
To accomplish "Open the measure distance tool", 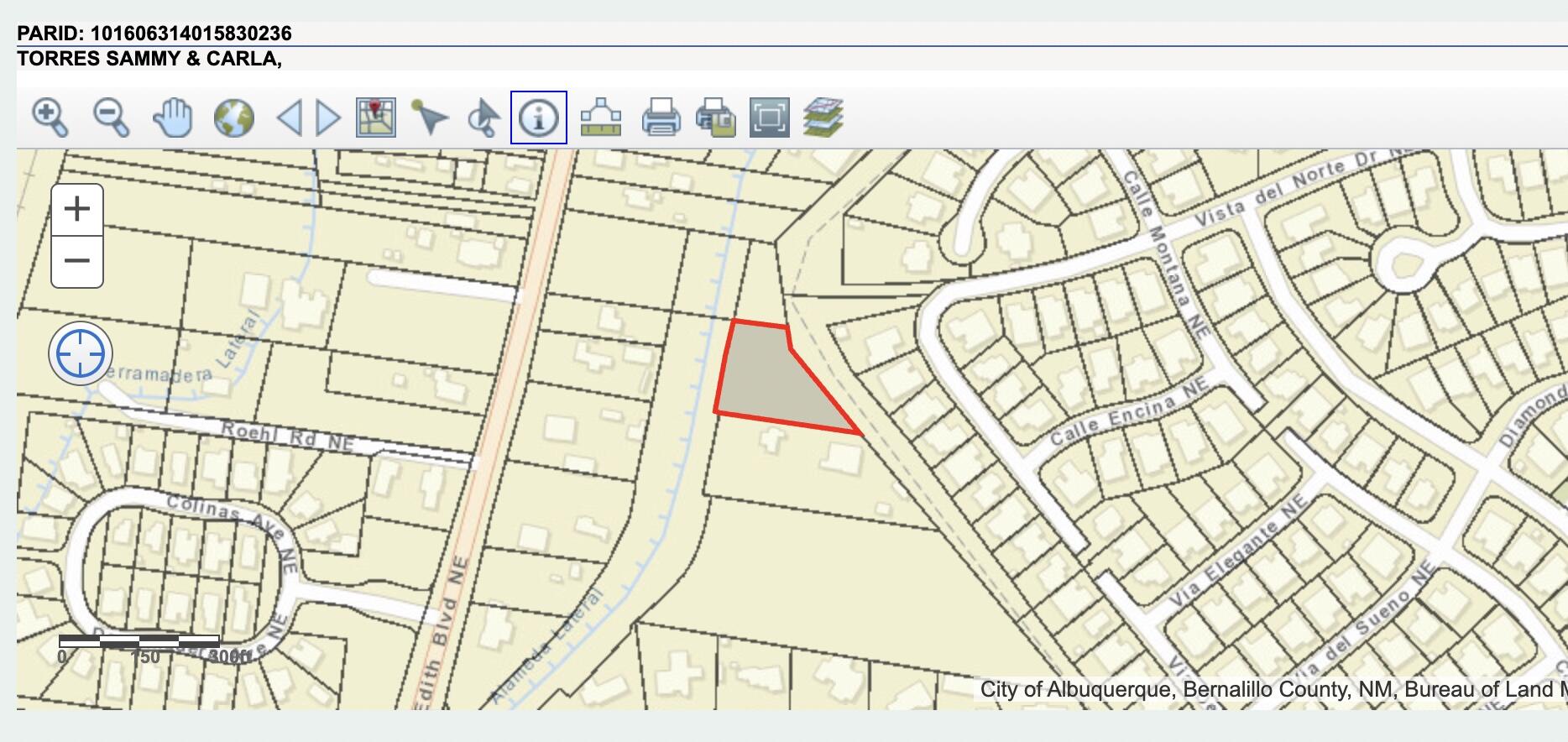I will pyautogui.click(x=601, y=118).
